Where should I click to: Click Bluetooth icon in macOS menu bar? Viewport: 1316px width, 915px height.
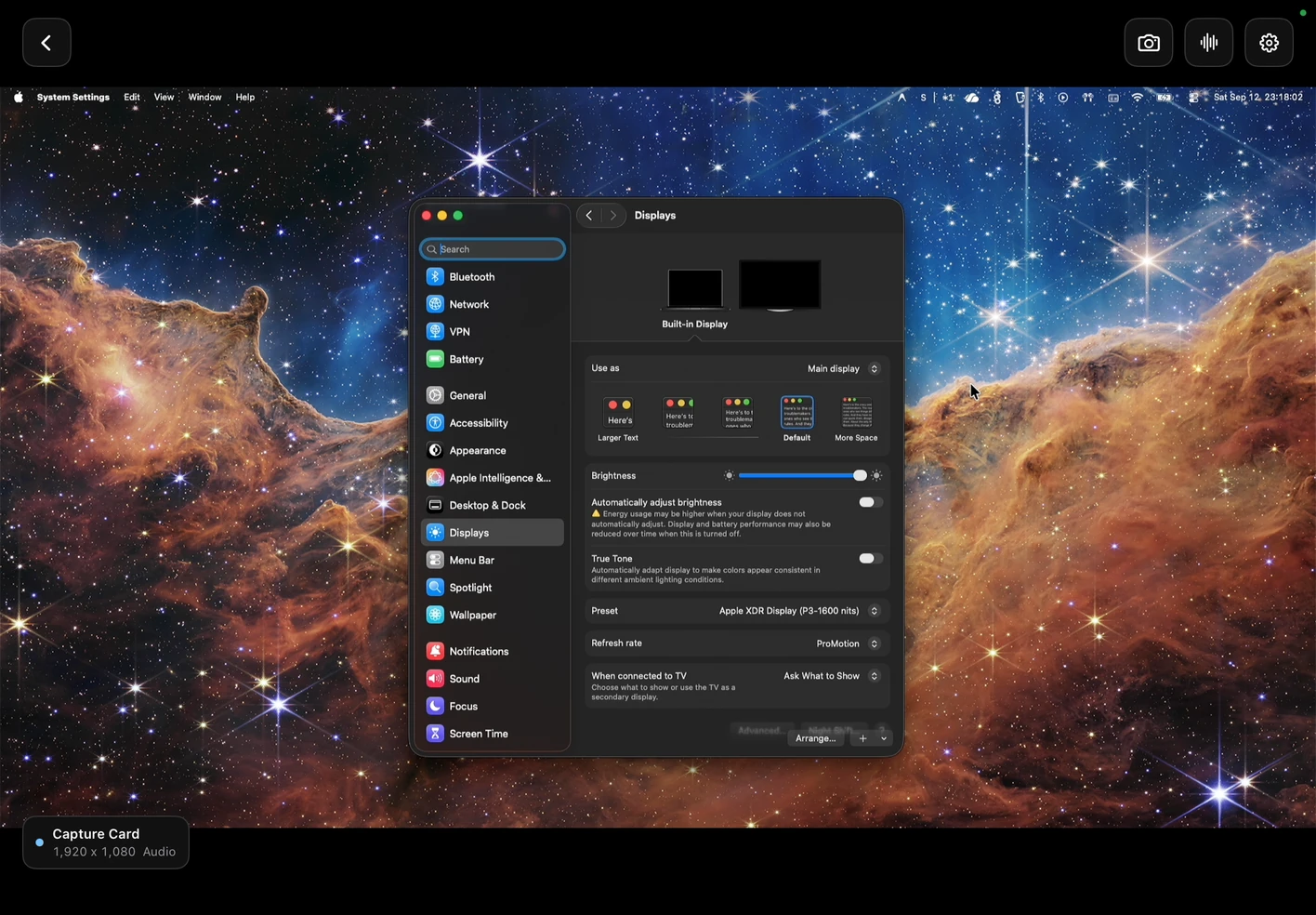click(1041, 97)
